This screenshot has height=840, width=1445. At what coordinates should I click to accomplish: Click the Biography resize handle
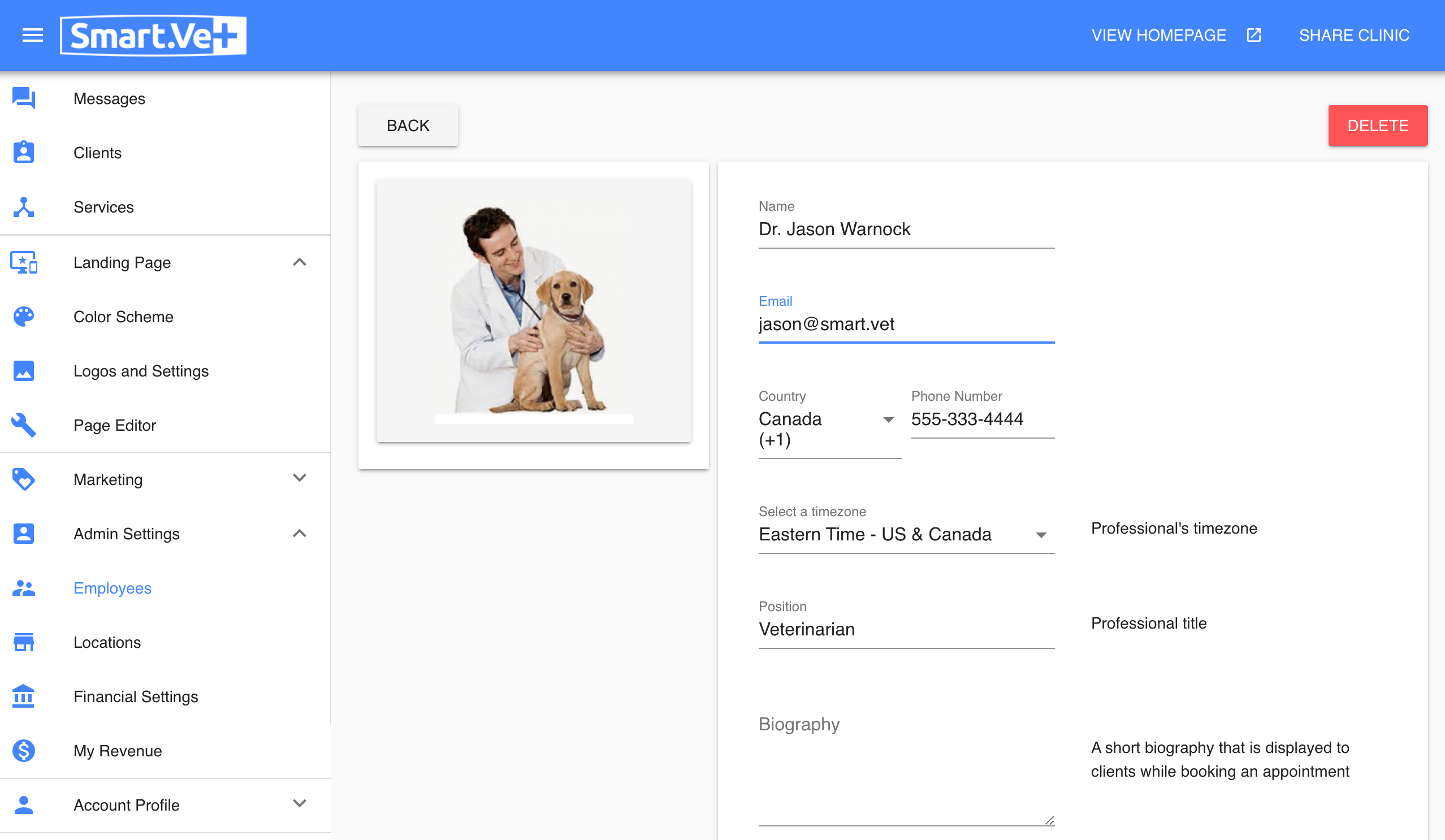pyautogui.click(x=1049, y=821)
